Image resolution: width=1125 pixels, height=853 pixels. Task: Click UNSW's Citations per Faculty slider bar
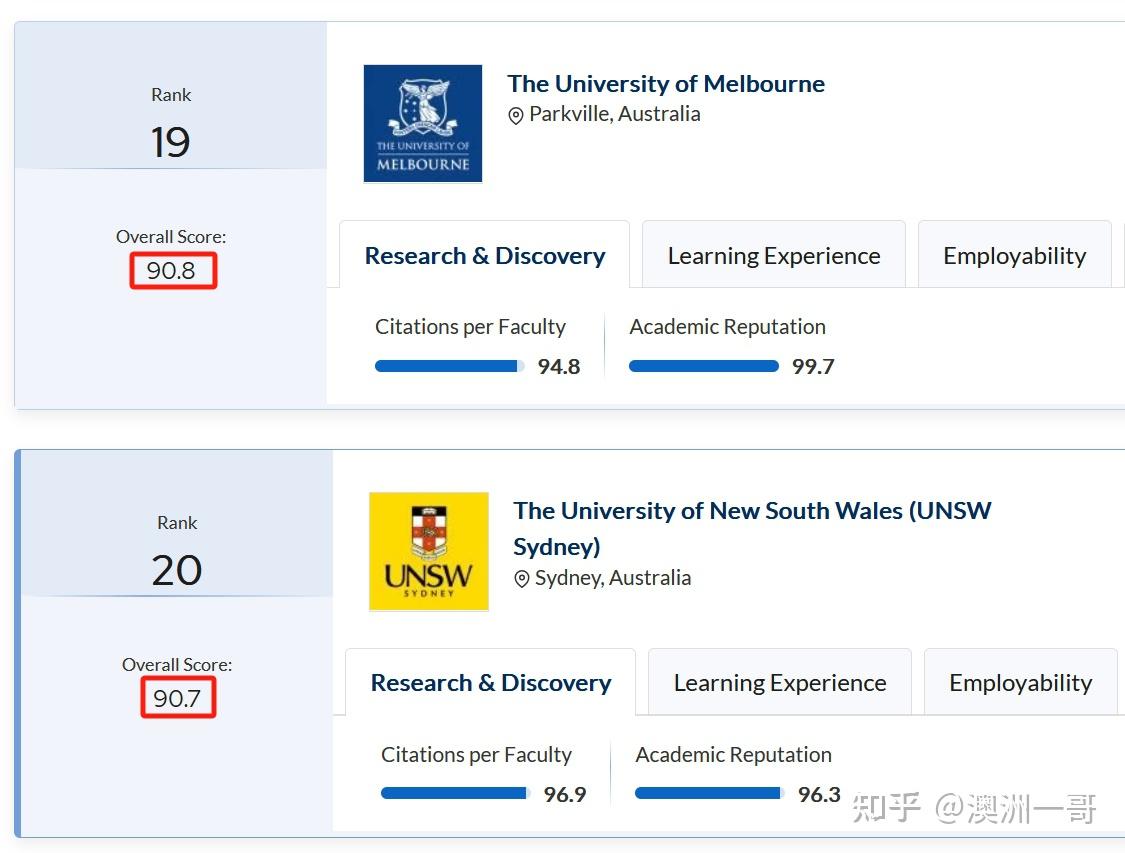tap(453, 793)
